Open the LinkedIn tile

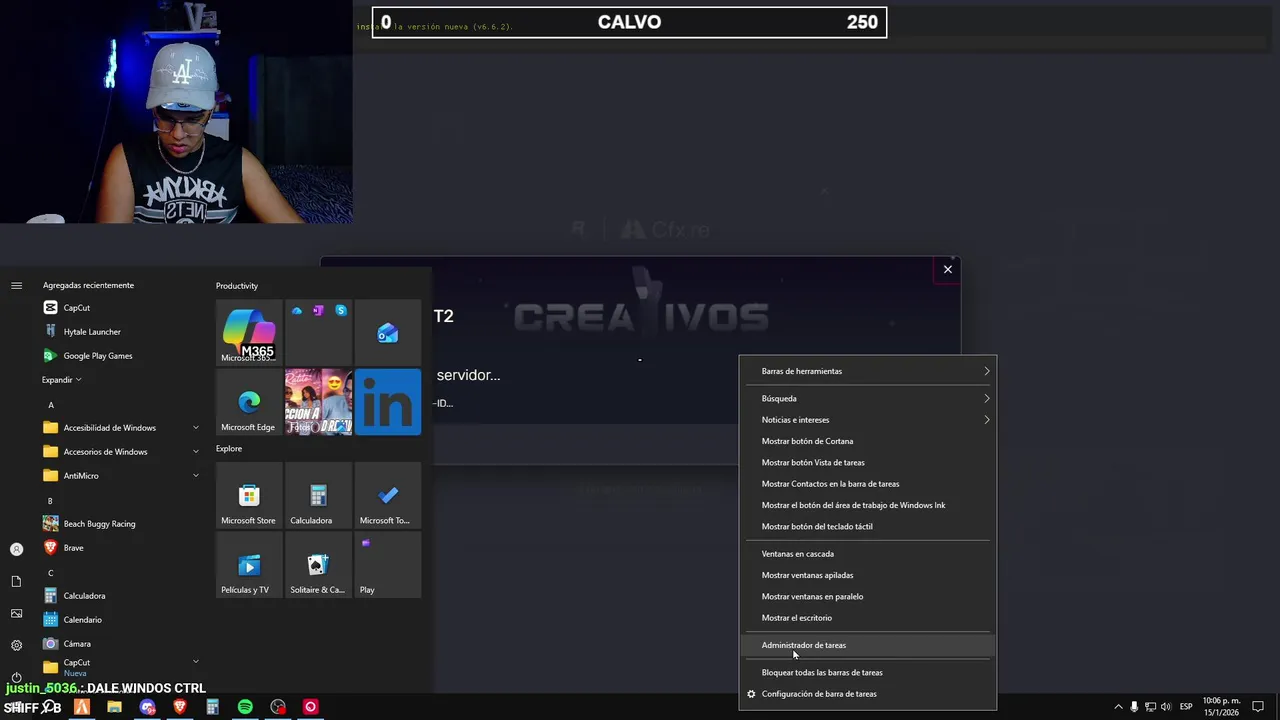pyautogui.click(x=388, y=401)
